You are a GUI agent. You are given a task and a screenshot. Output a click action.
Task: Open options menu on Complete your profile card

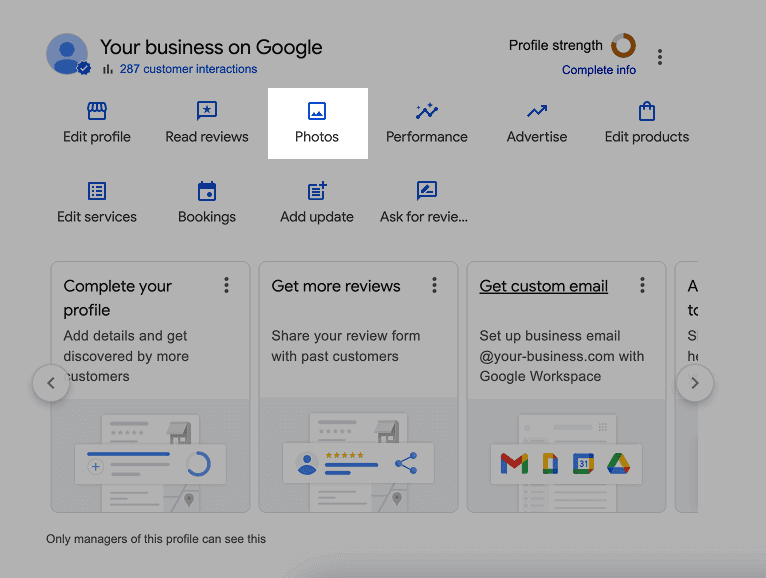pos(227,286)
